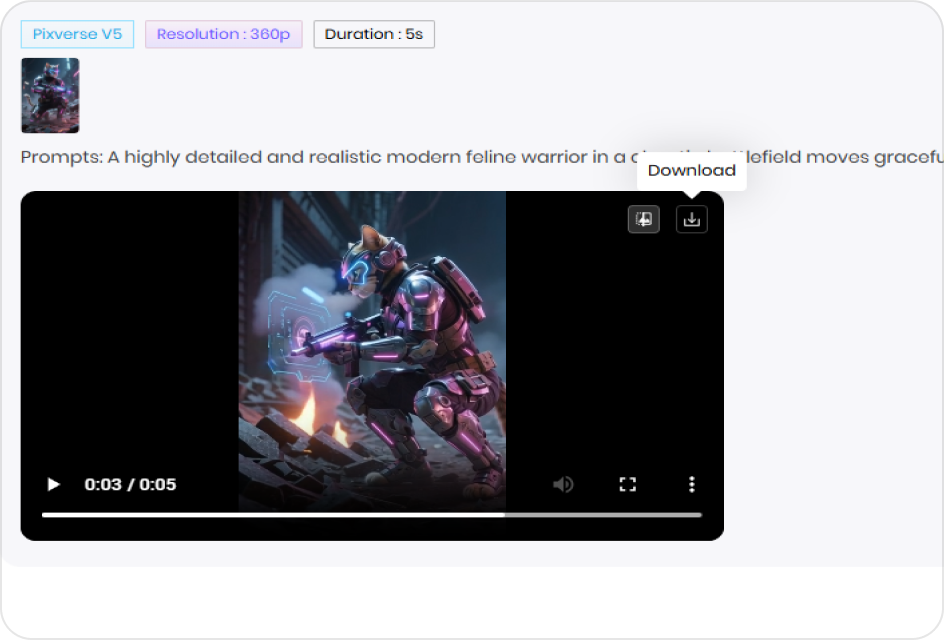Screen dimensions: 944x640
Task: Click the Download icon button on the video
Action: [x=692, y=219]
